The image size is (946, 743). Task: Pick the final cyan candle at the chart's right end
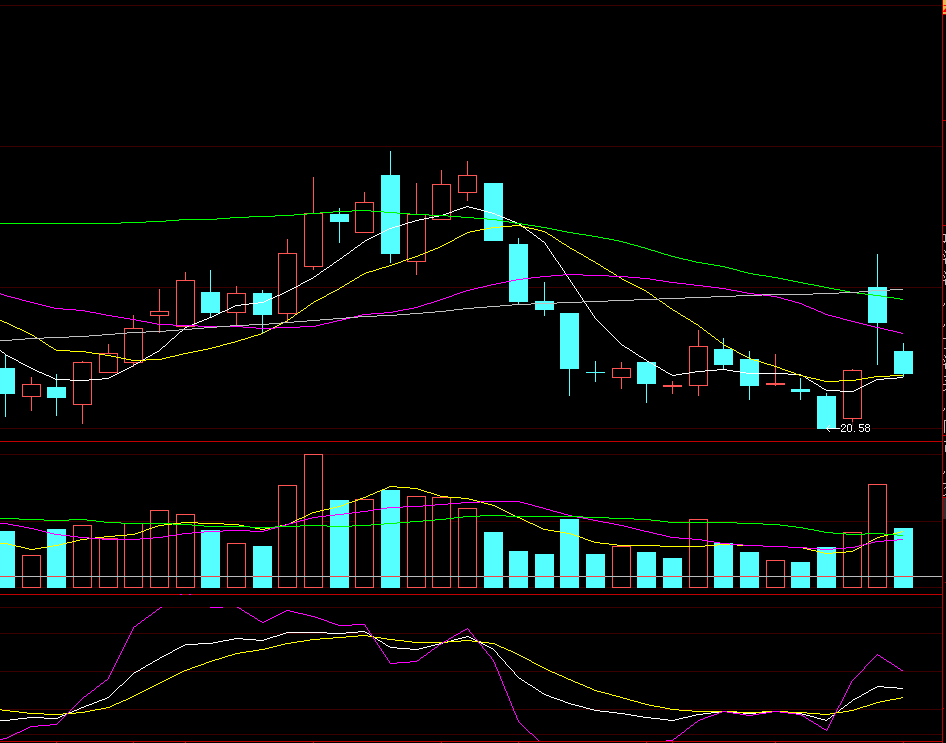[903, 361]
